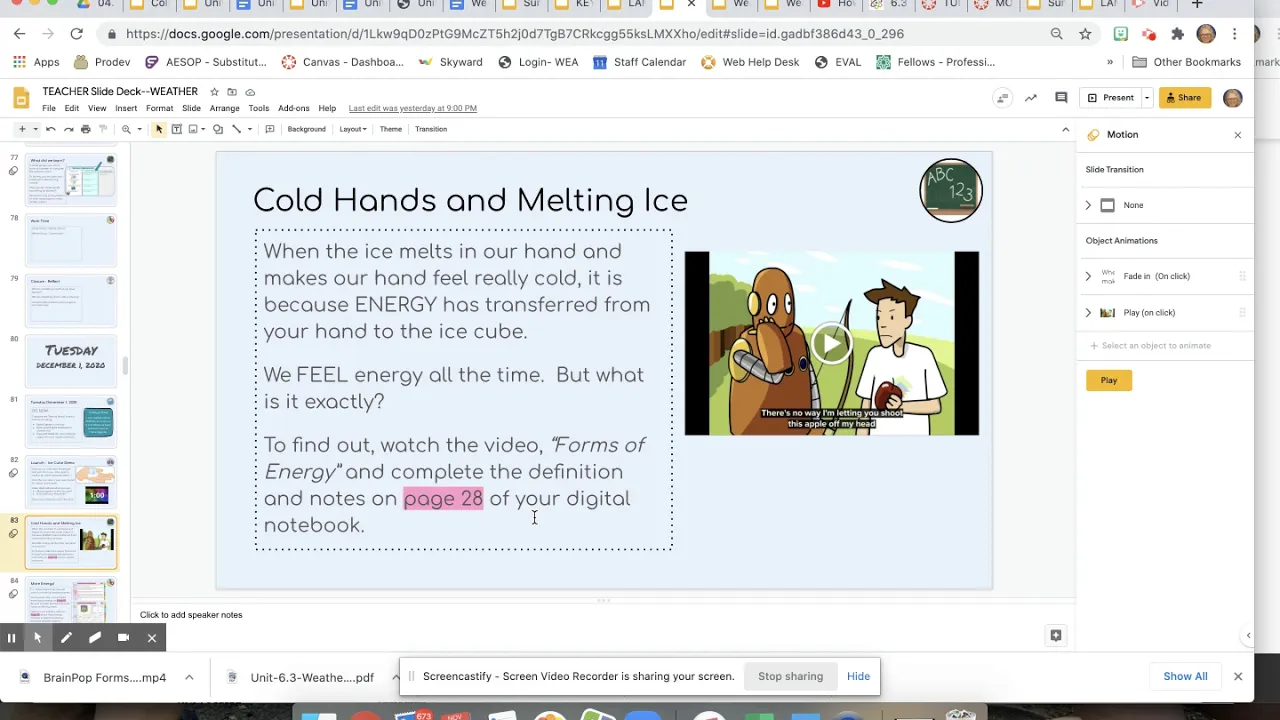Open the Layout dropdown
The image size is (1280, 720).
pos(353,129)
